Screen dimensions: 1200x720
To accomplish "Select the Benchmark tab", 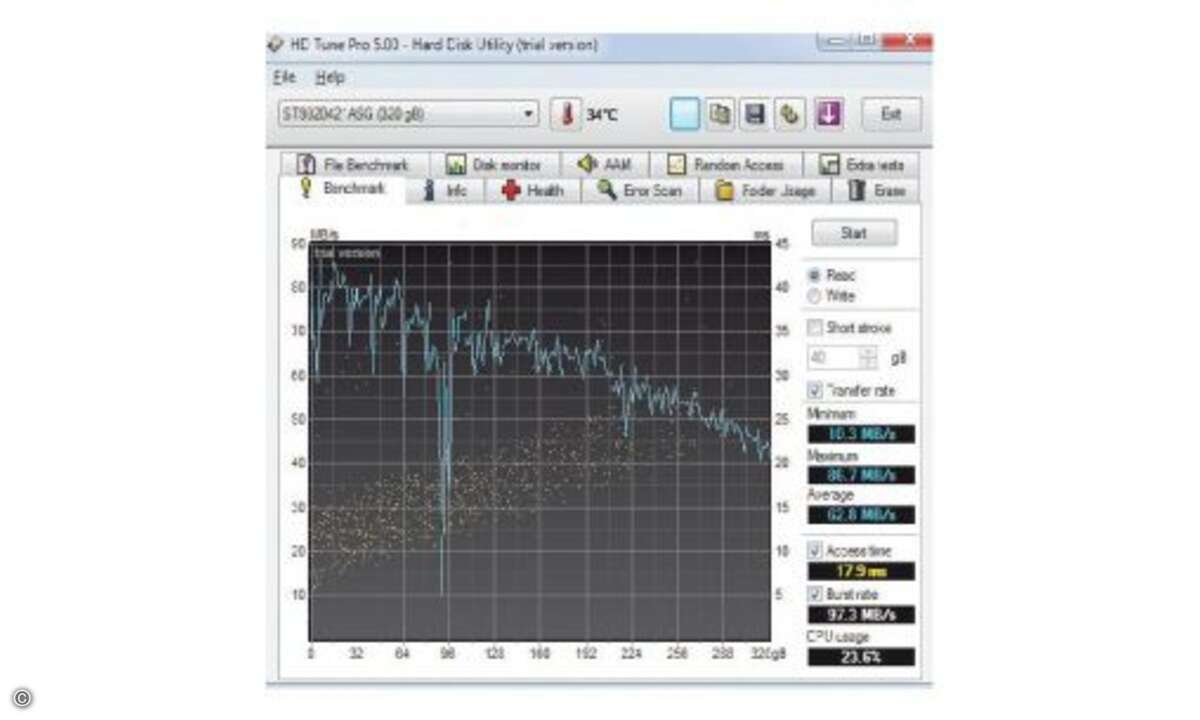I will coord(343,189).
